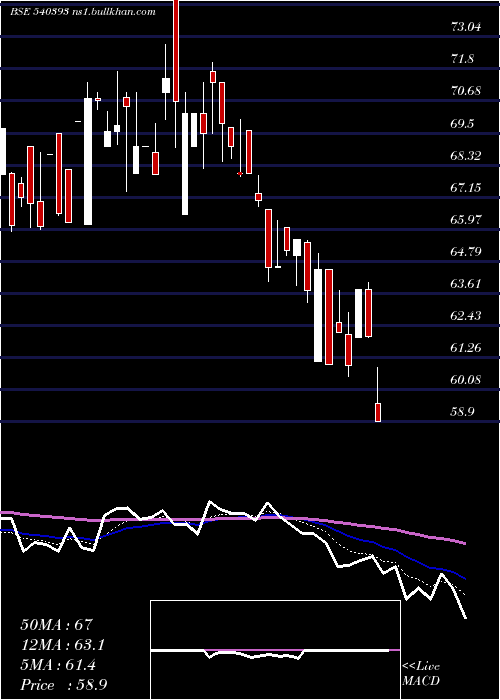Screen dimensions: 500x700
Task: Click the 67.15 price axis label
Action: (x=467, y=188)
